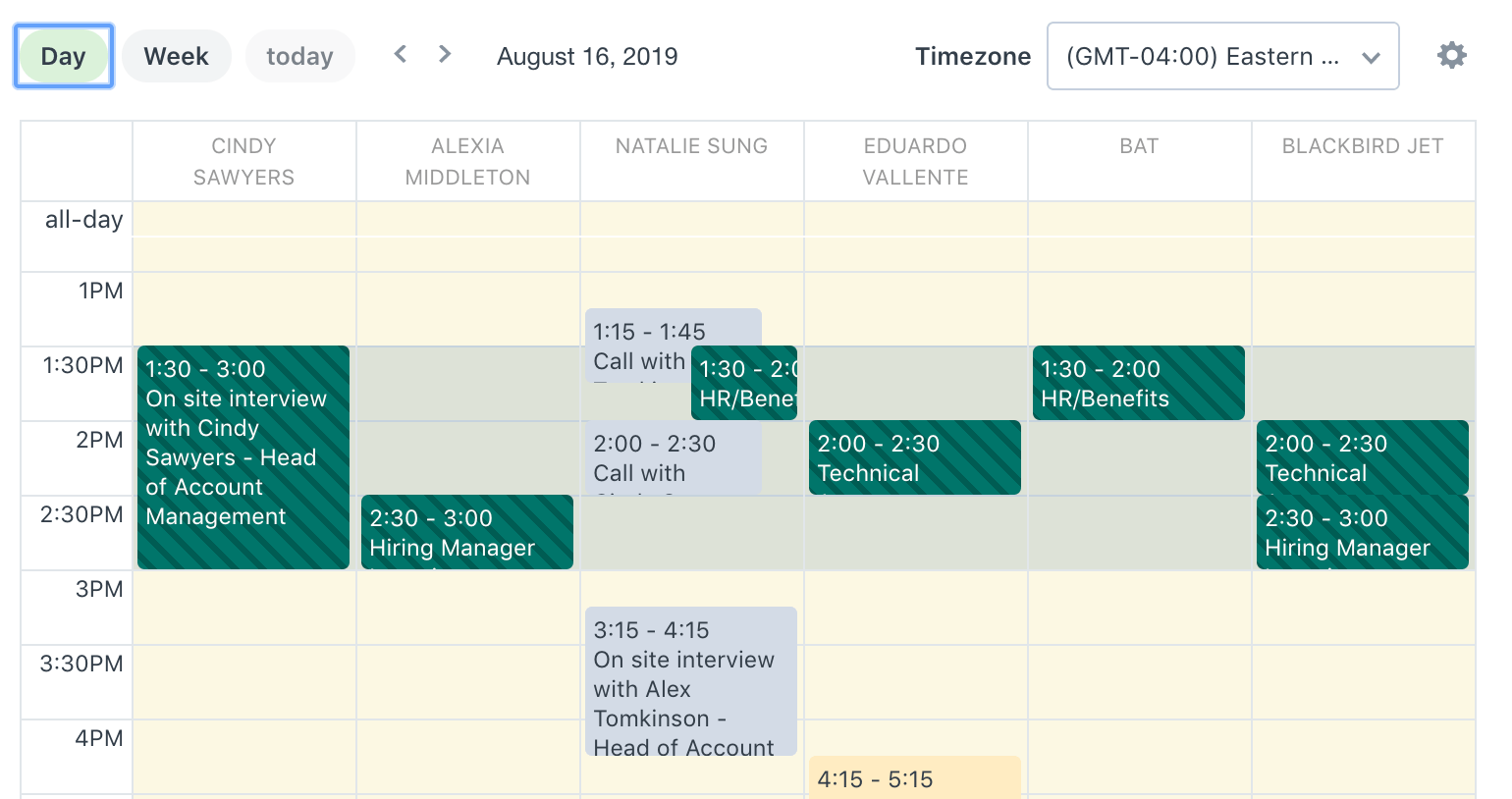The image size is (1512, 799).
Task: Open the settings gear icon
Action: click(1452, 55)
